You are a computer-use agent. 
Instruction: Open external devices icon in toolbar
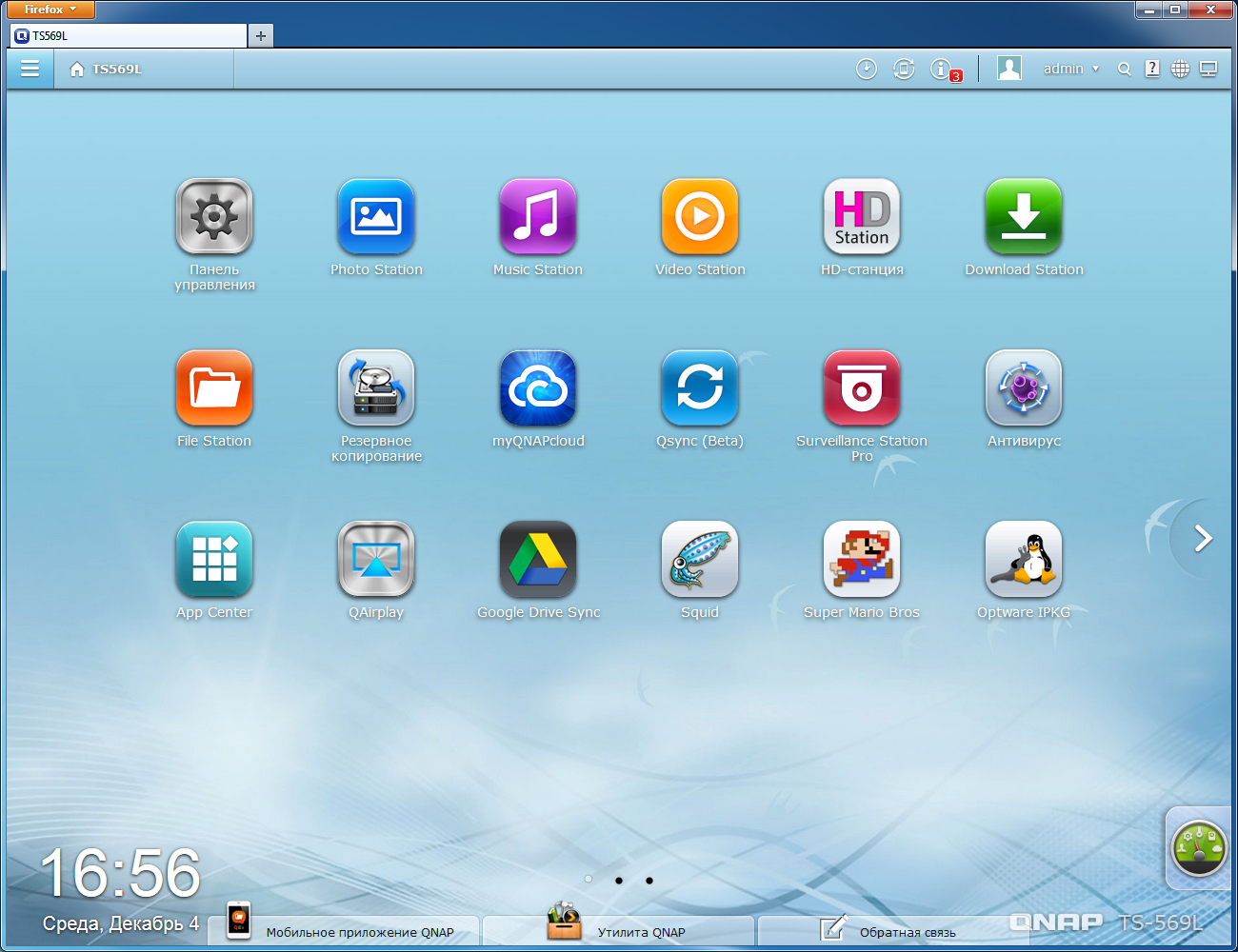[904, 69]
